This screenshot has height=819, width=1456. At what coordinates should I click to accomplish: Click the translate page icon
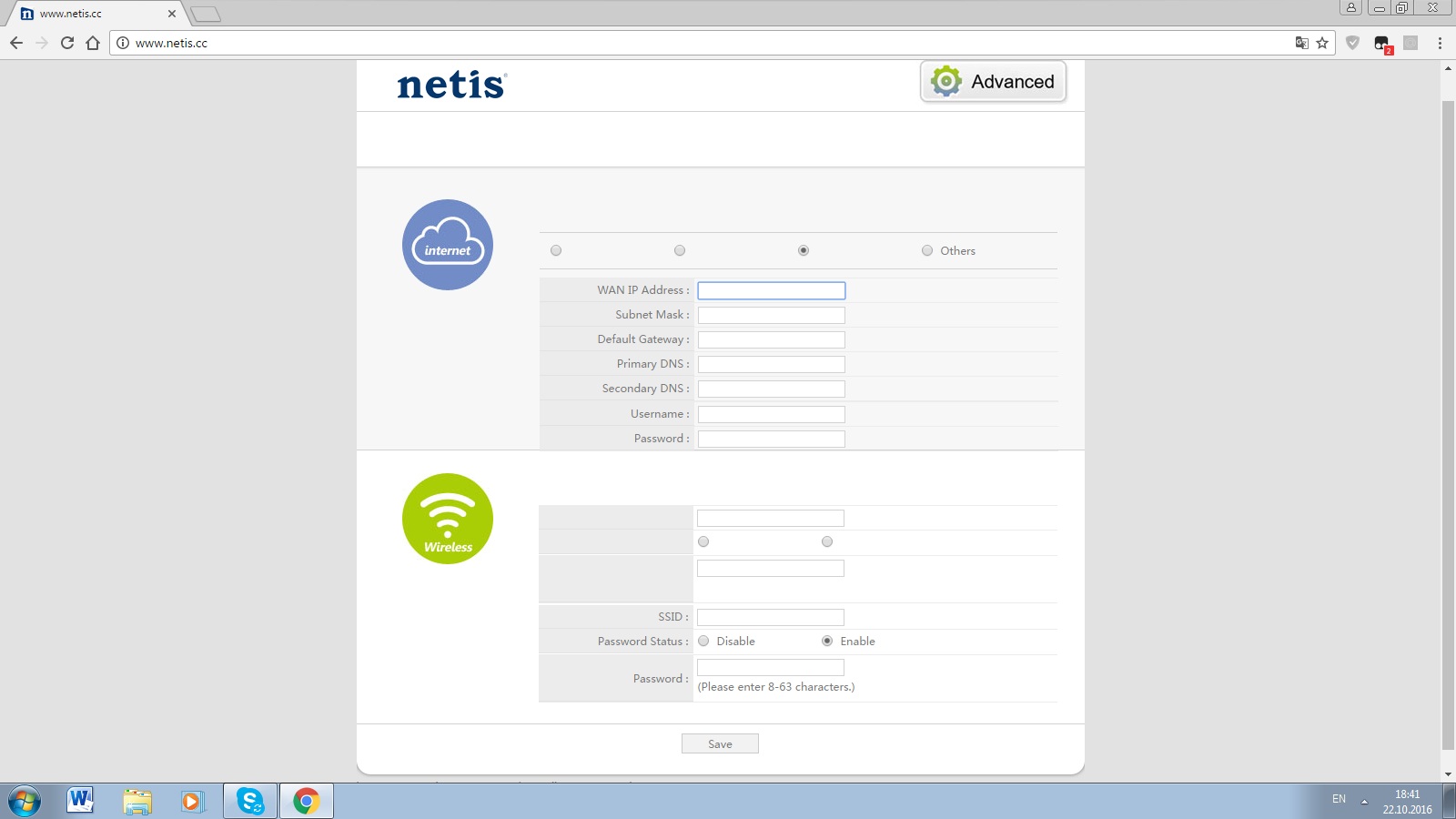pos(1302,43)
